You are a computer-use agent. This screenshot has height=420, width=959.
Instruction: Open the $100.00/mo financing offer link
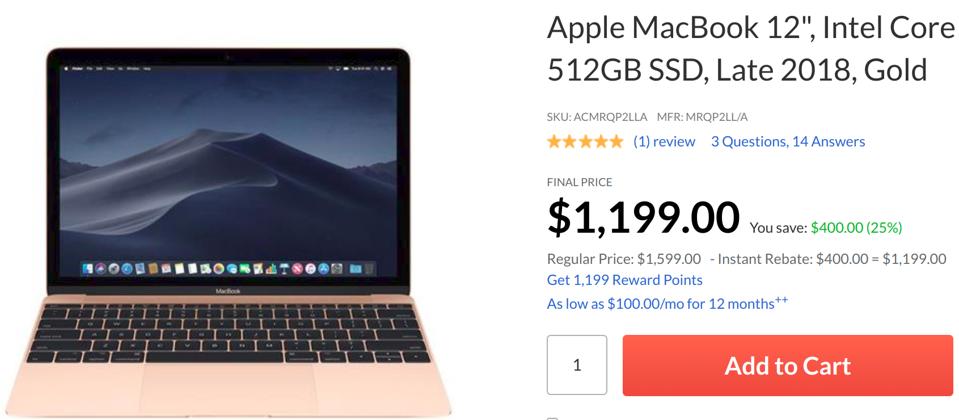[x=667, y=303]
